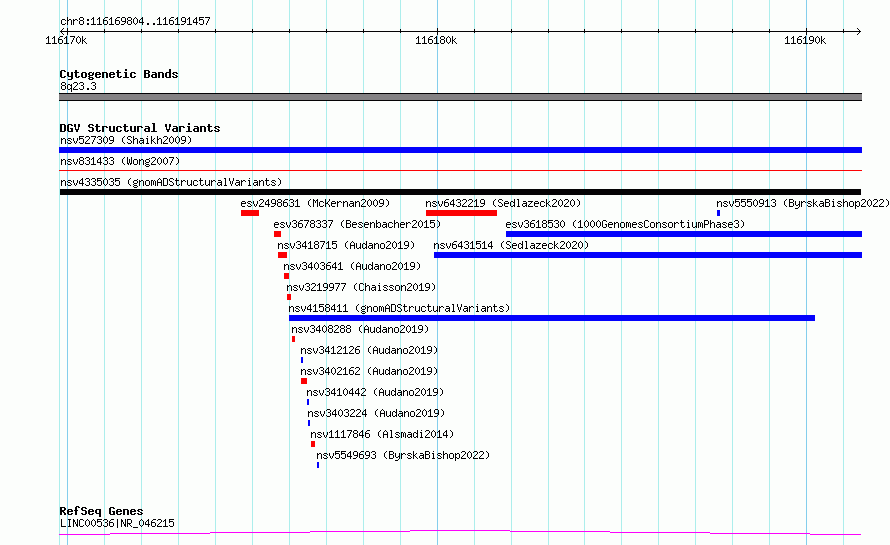The width and height of the screenshot is (890, 545).
Task: Open nsv5550913 (ByrskaBishop2022) label
Action: tap(803, 203)
